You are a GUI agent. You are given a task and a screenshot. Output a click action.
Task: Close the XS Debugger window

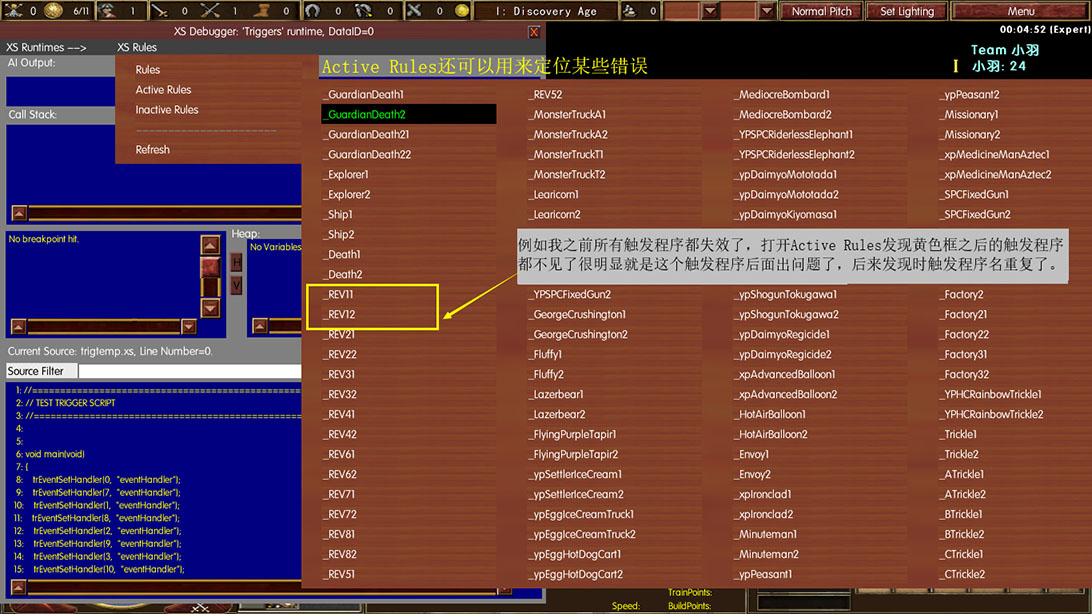click(x=534, y=32)
